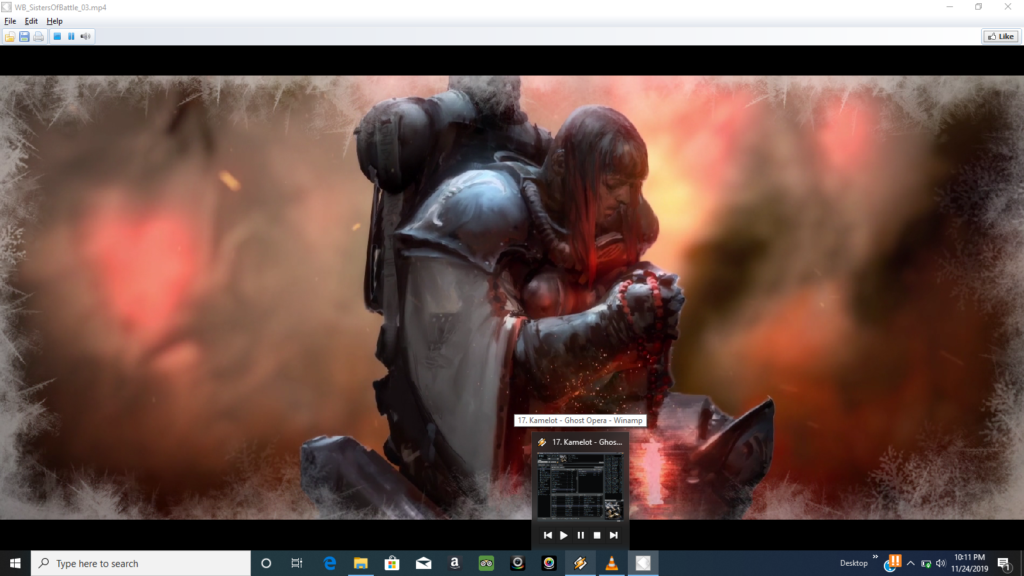This screenshot has height=576, width=1024.
Task: Open Amazon from the taskbar
Action: coord(455,563)
